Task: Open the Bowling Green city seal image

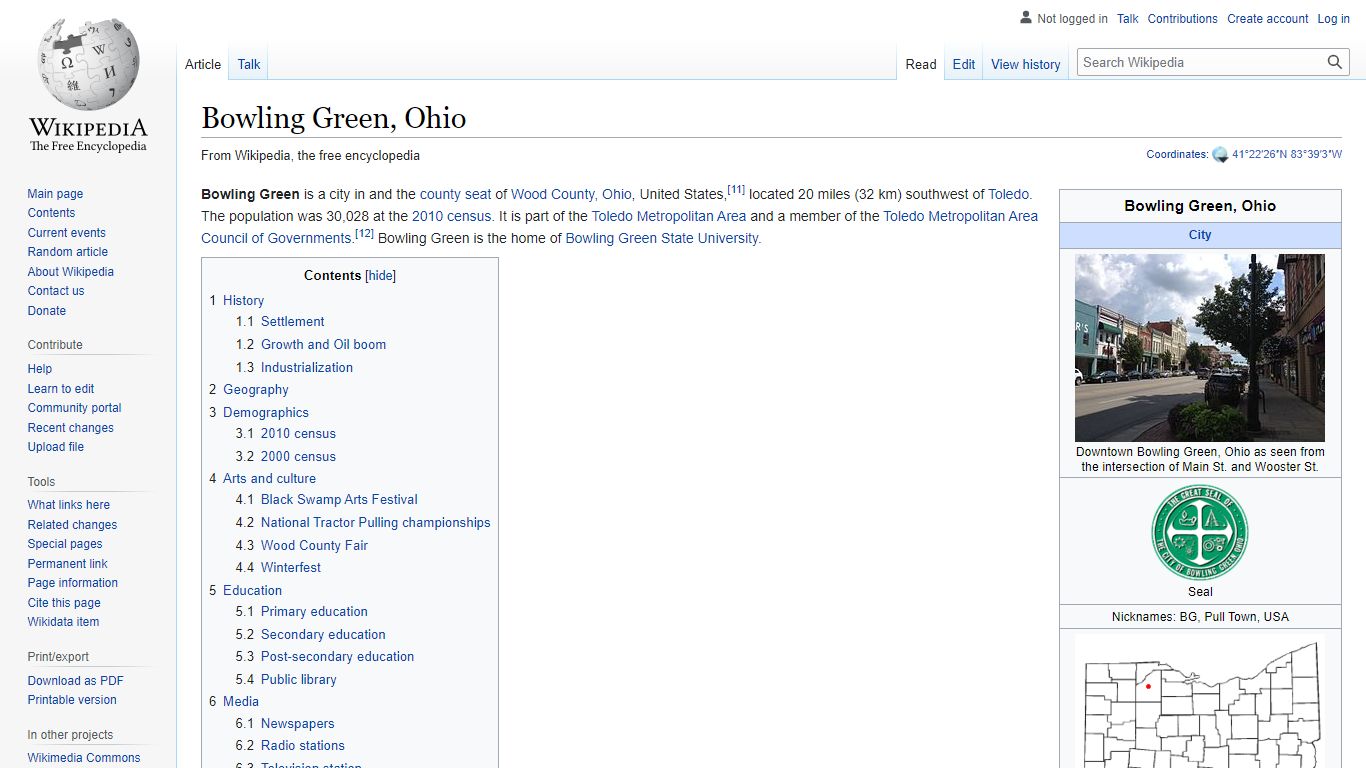Action: click(1200, 532)
